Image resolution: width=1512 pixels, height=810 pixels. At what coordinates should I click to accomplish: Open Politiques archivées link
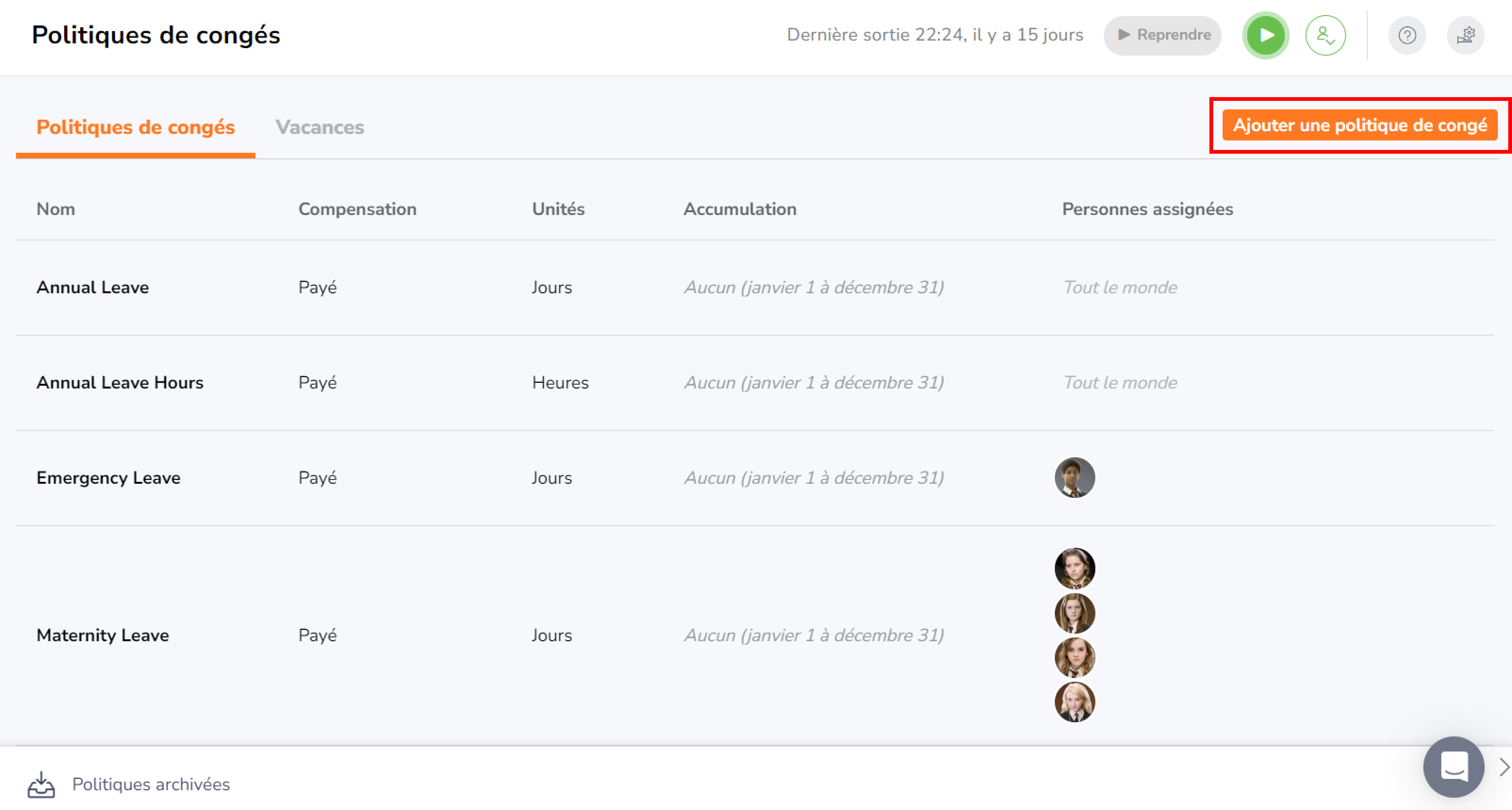click(x=151, y=784)
